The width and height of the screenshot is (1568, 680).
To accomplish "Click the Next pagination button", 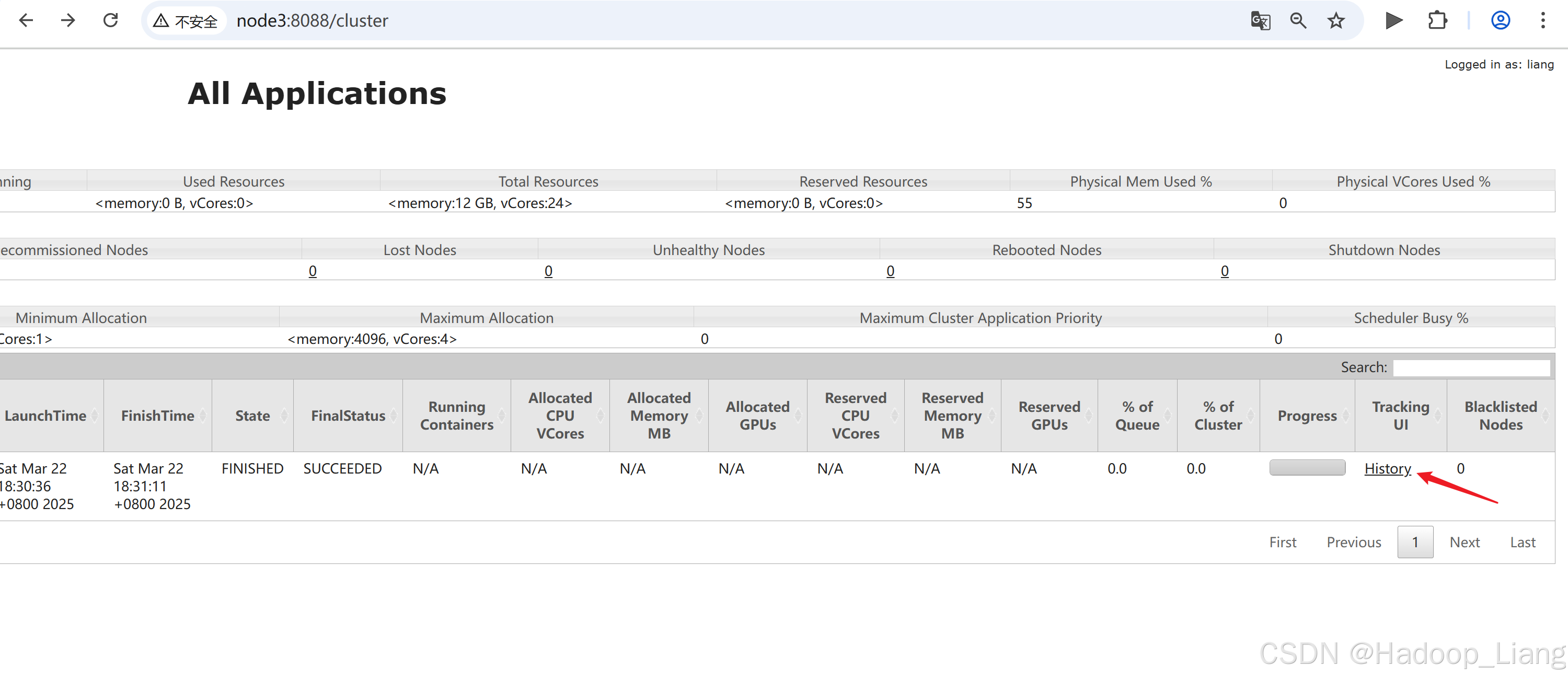I will click(x=1464, y=542).
